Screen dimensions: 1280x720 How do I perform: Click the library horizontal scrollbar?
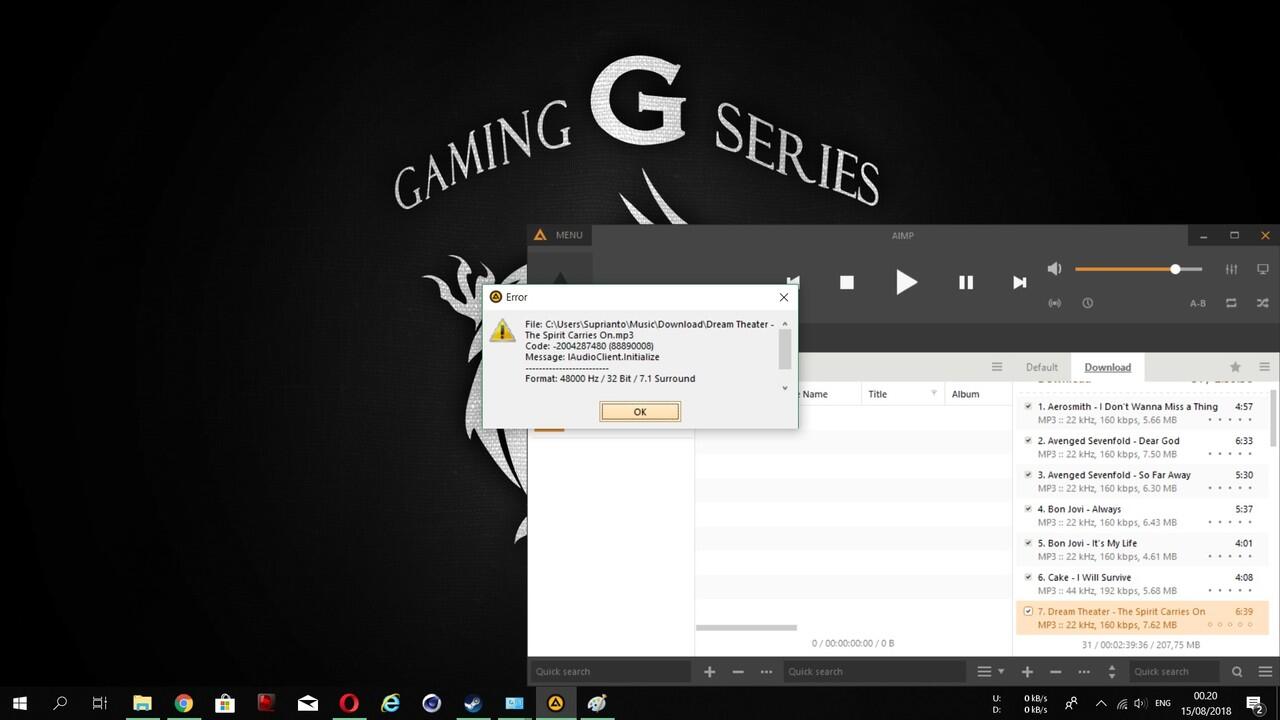pyautogui.click(x=746, y=628)
